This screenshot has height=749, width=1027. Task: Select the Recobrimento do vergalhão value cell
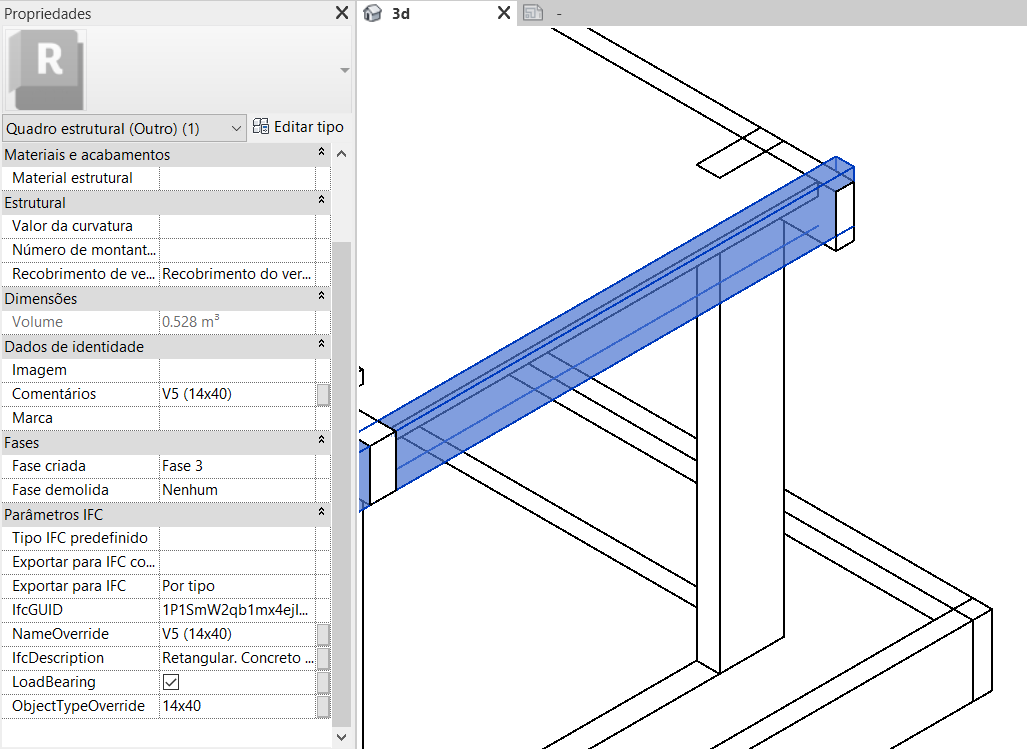237,274
